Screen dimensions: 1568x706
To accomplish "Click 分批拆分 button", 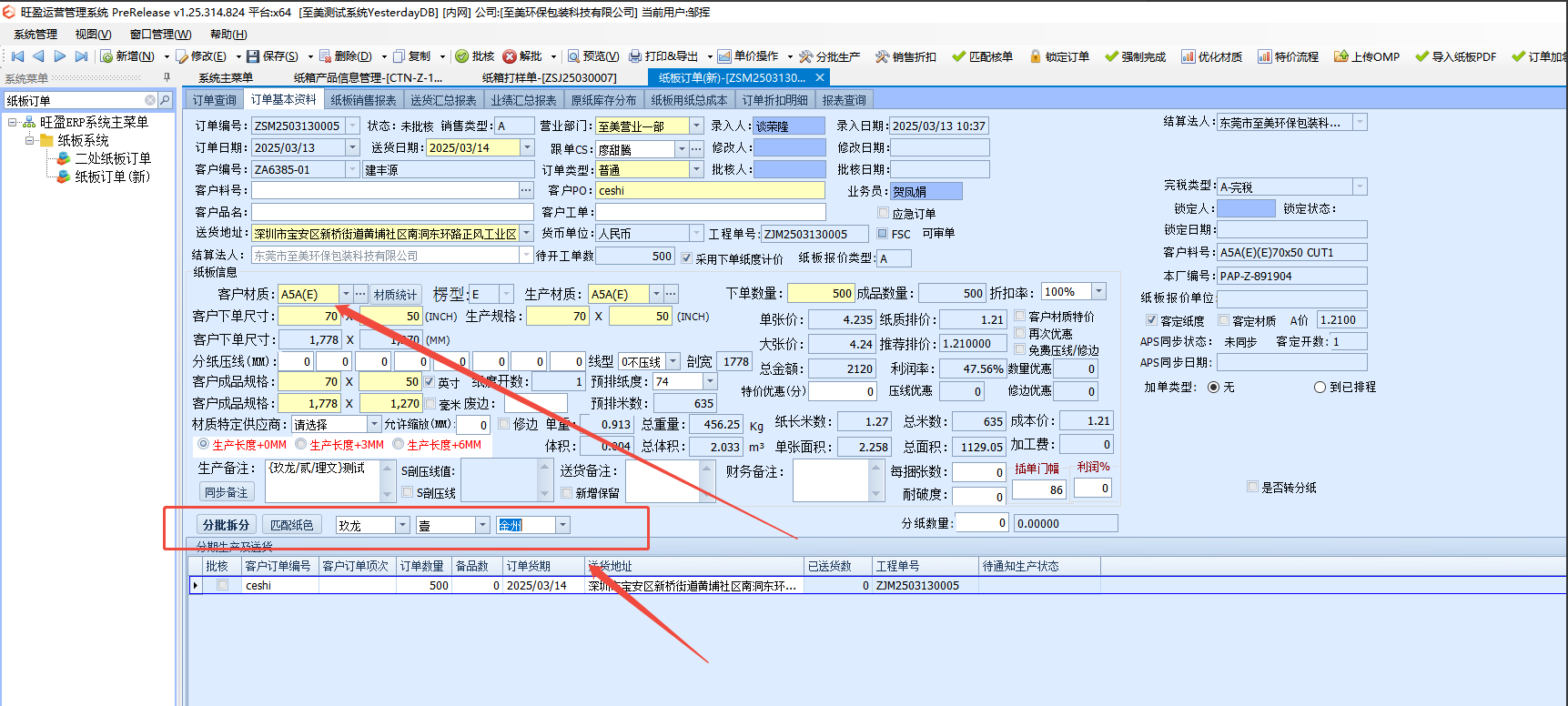I will (226, 525).
